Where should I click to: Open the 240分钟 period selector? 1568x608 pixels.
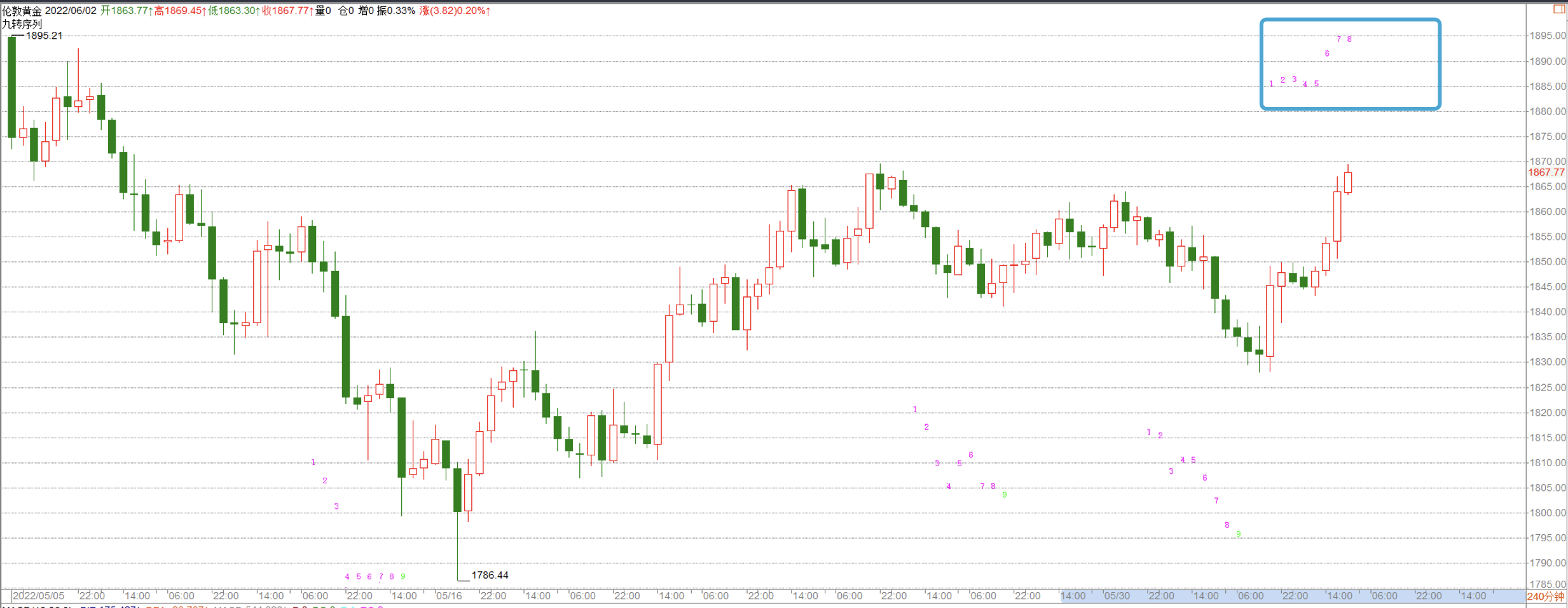(1546, 596)
